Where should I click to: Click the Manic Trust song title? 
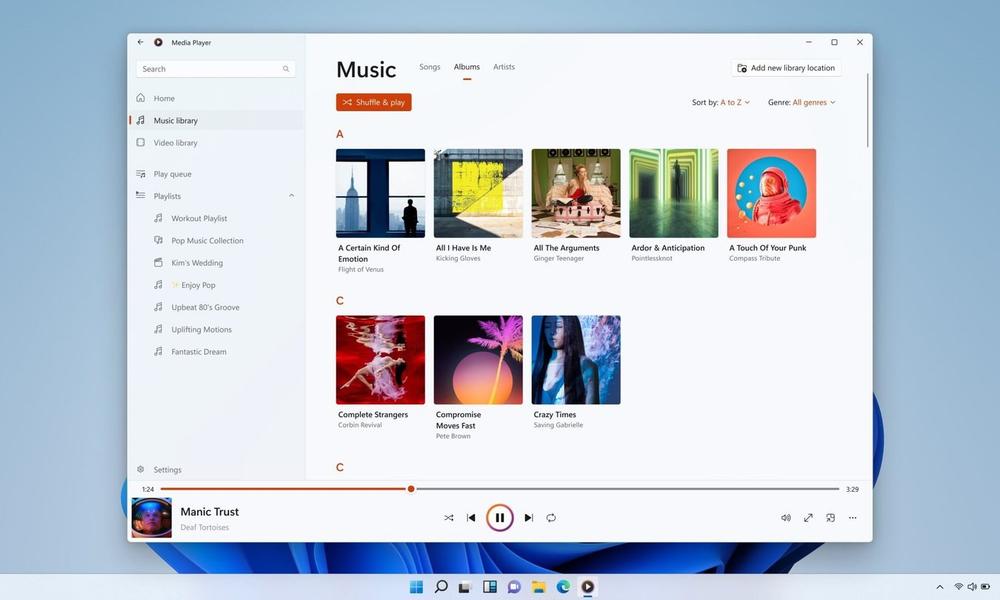(x=210, y=511)
